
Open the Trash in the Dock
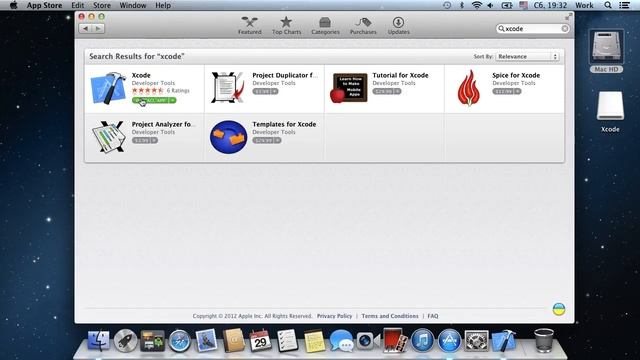[544, 340]
